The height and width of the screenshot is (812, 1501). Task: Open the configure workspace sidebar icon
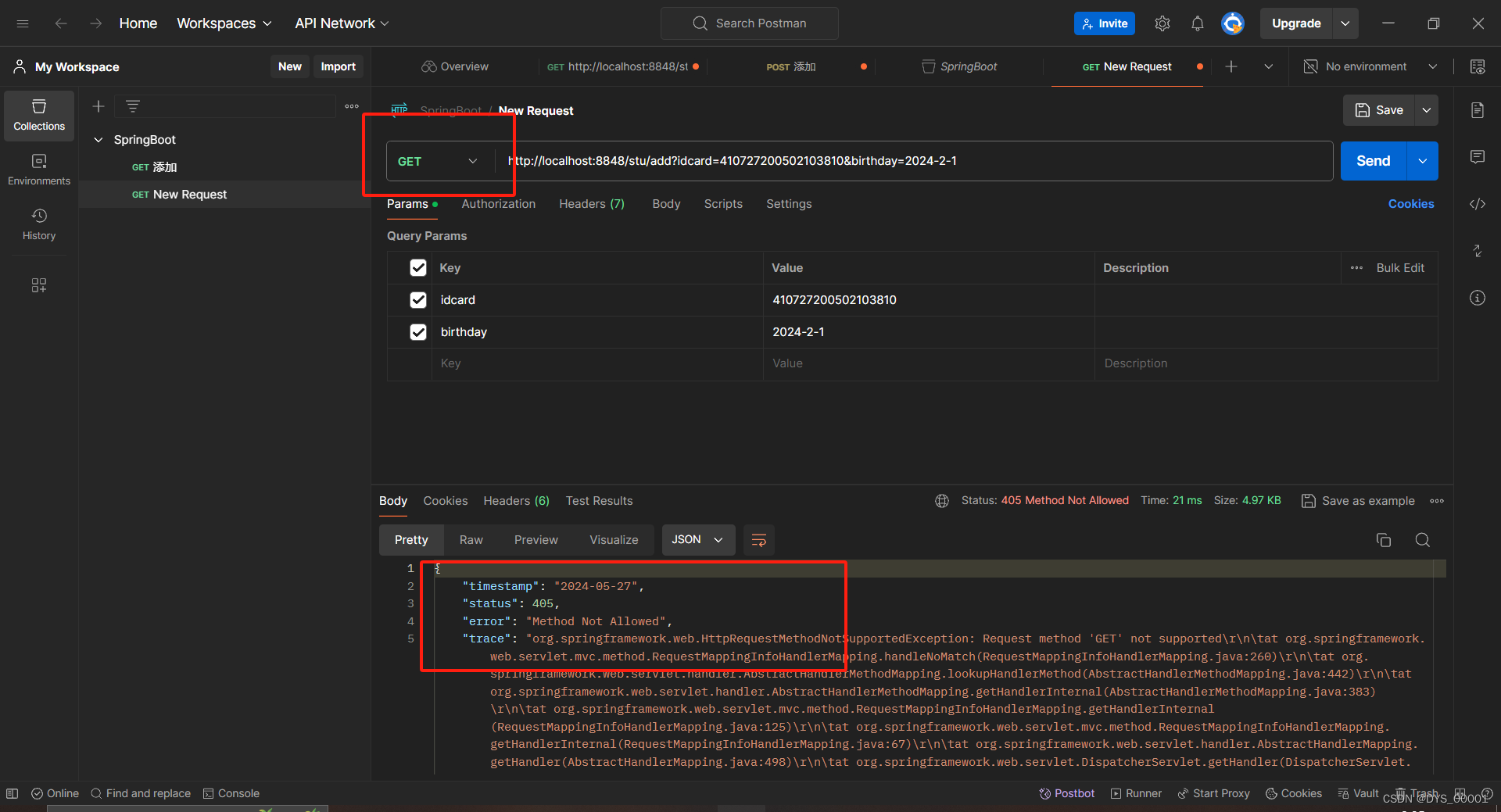pyautogui.click(x=39, y=285)
